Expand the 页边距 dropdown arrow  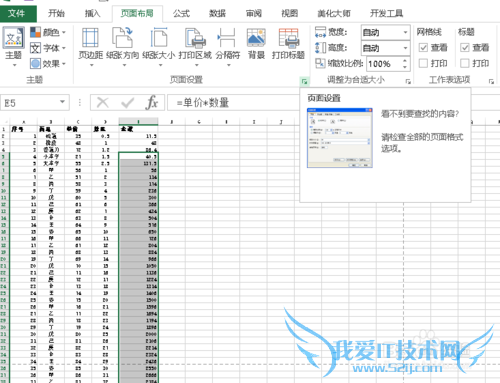click(x=91, y=65)
